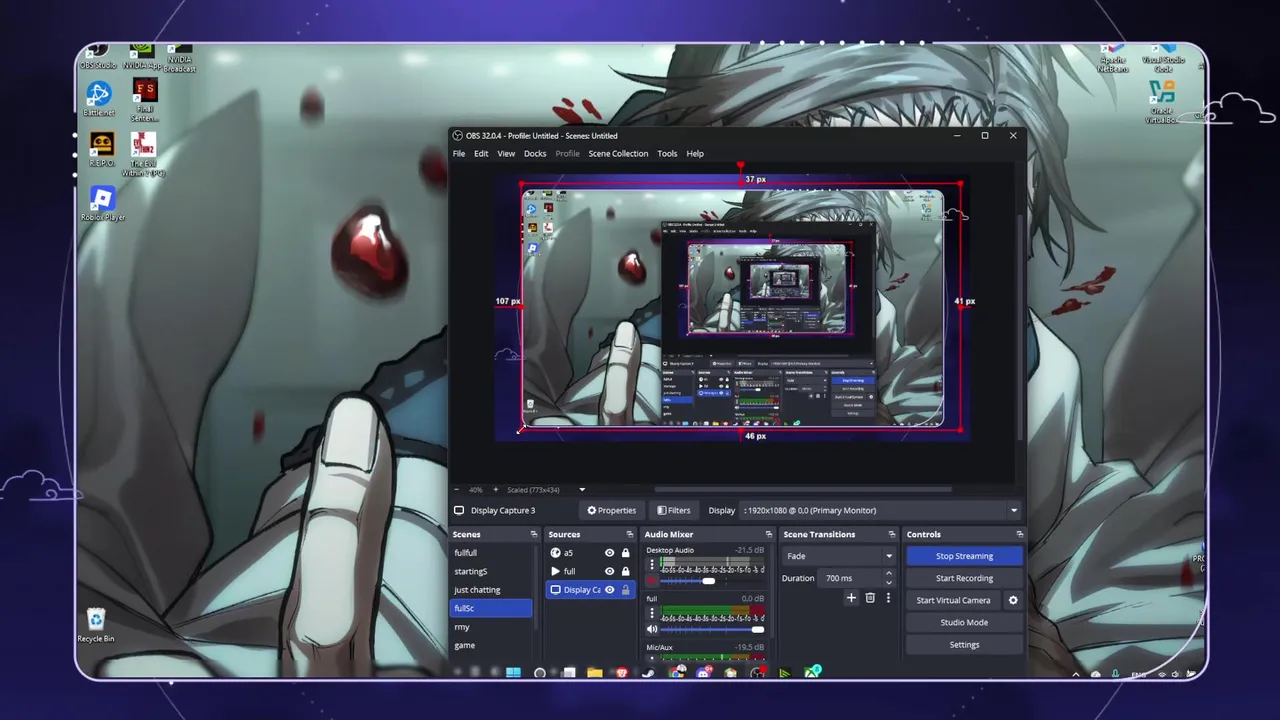Pop out the Scene Transitions dock
Screen dimensions: 1280x720
point(892,534)
